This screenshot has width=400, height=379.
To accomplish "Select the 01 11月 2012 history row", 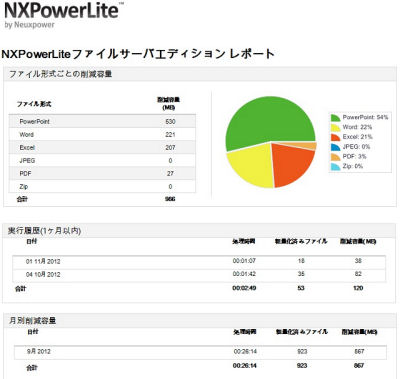I will point(199,261).
